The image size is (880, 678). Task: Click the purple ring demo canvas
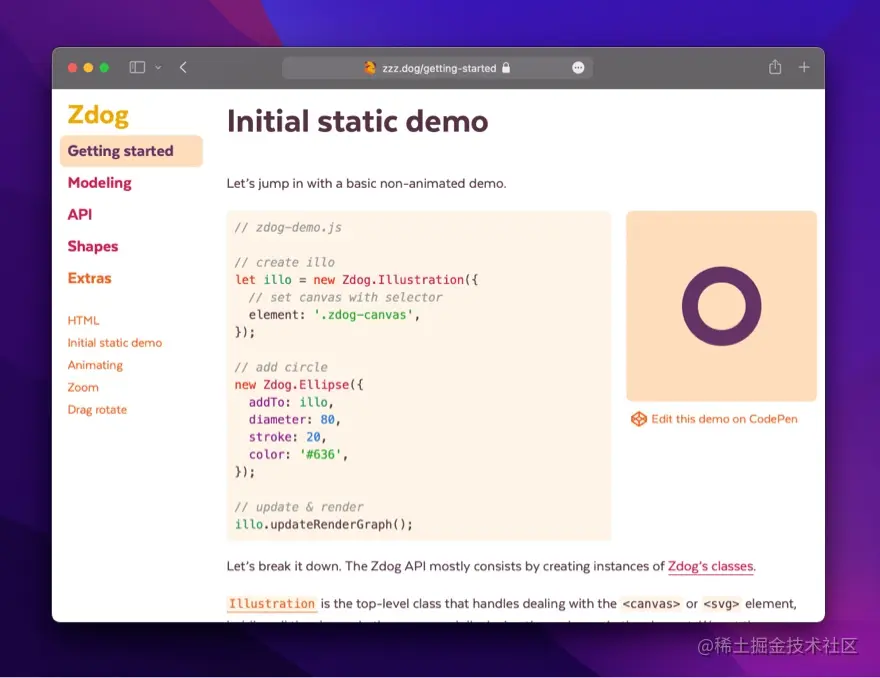pyautogui.click(x=721, y=306)
